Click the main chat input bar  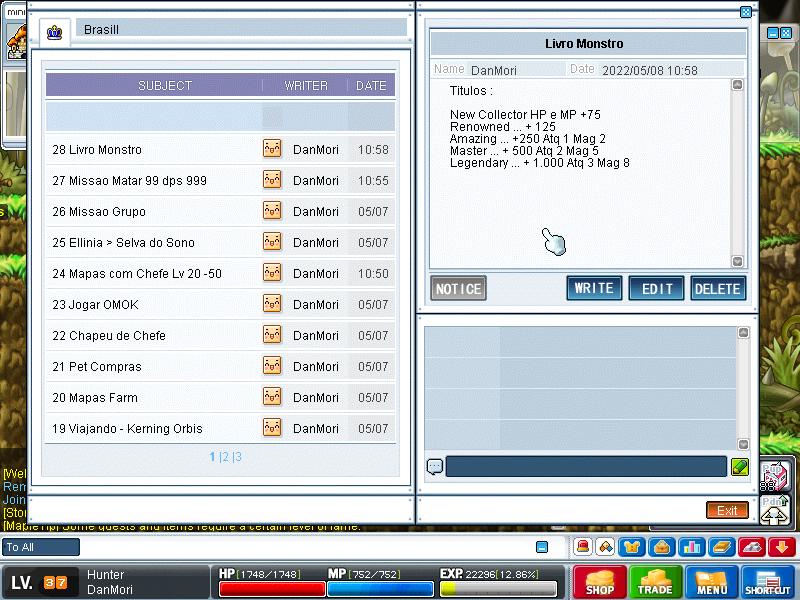click(x=306, y=547)
